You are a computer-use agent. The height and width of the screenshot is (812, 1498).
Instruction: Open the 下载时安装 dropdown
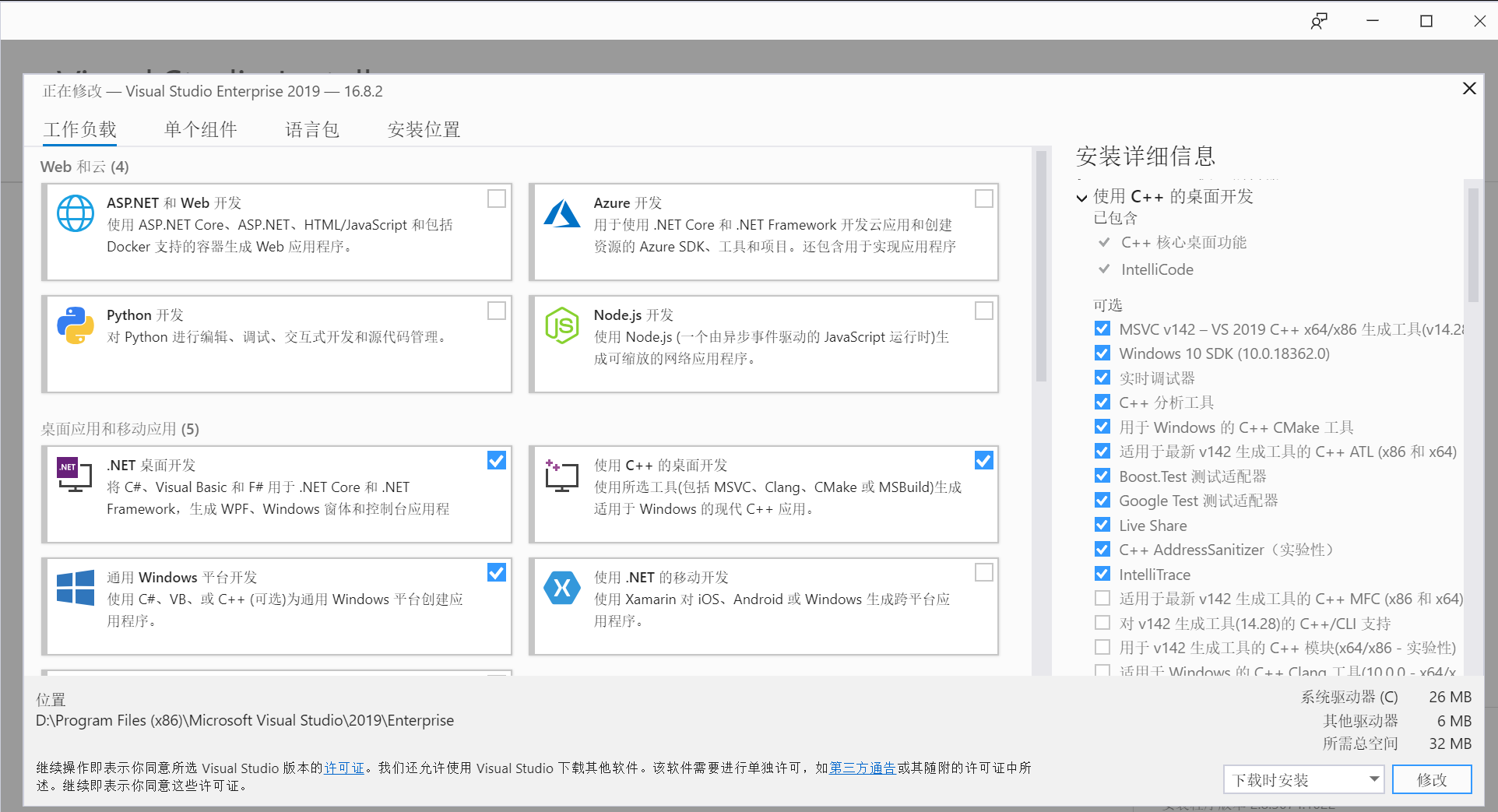(x=1303, y=779)
